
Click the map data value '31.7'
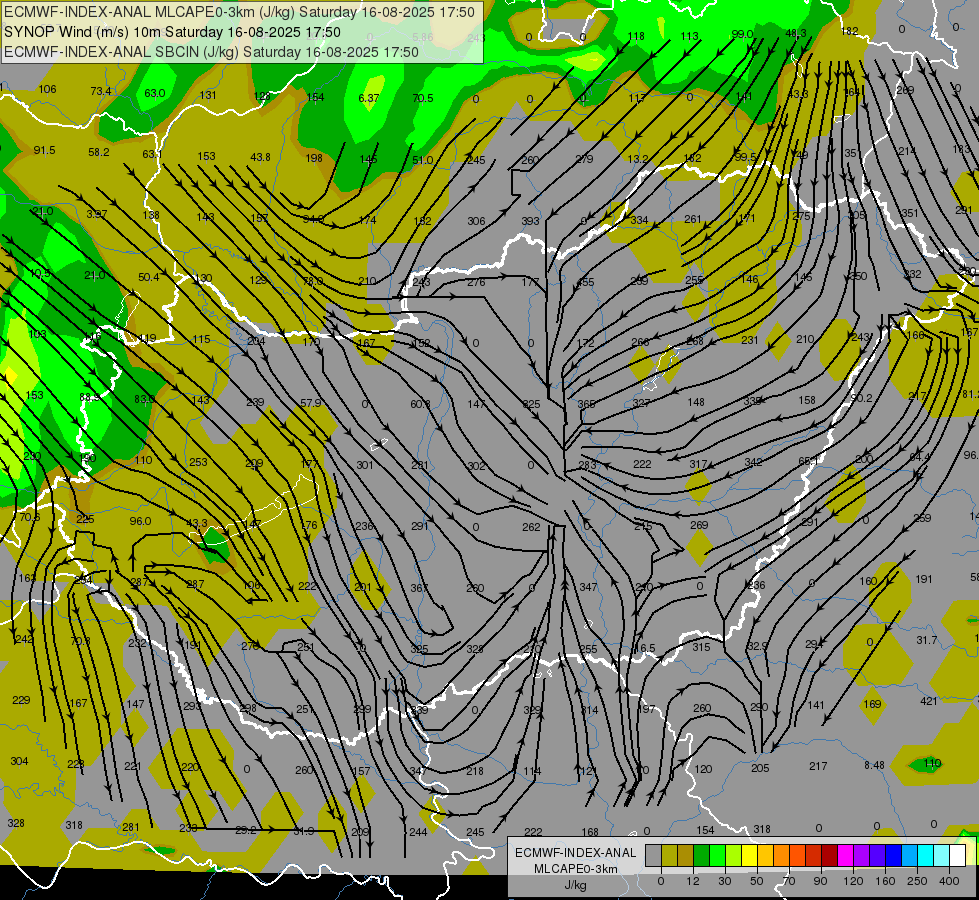coord(927,640)
